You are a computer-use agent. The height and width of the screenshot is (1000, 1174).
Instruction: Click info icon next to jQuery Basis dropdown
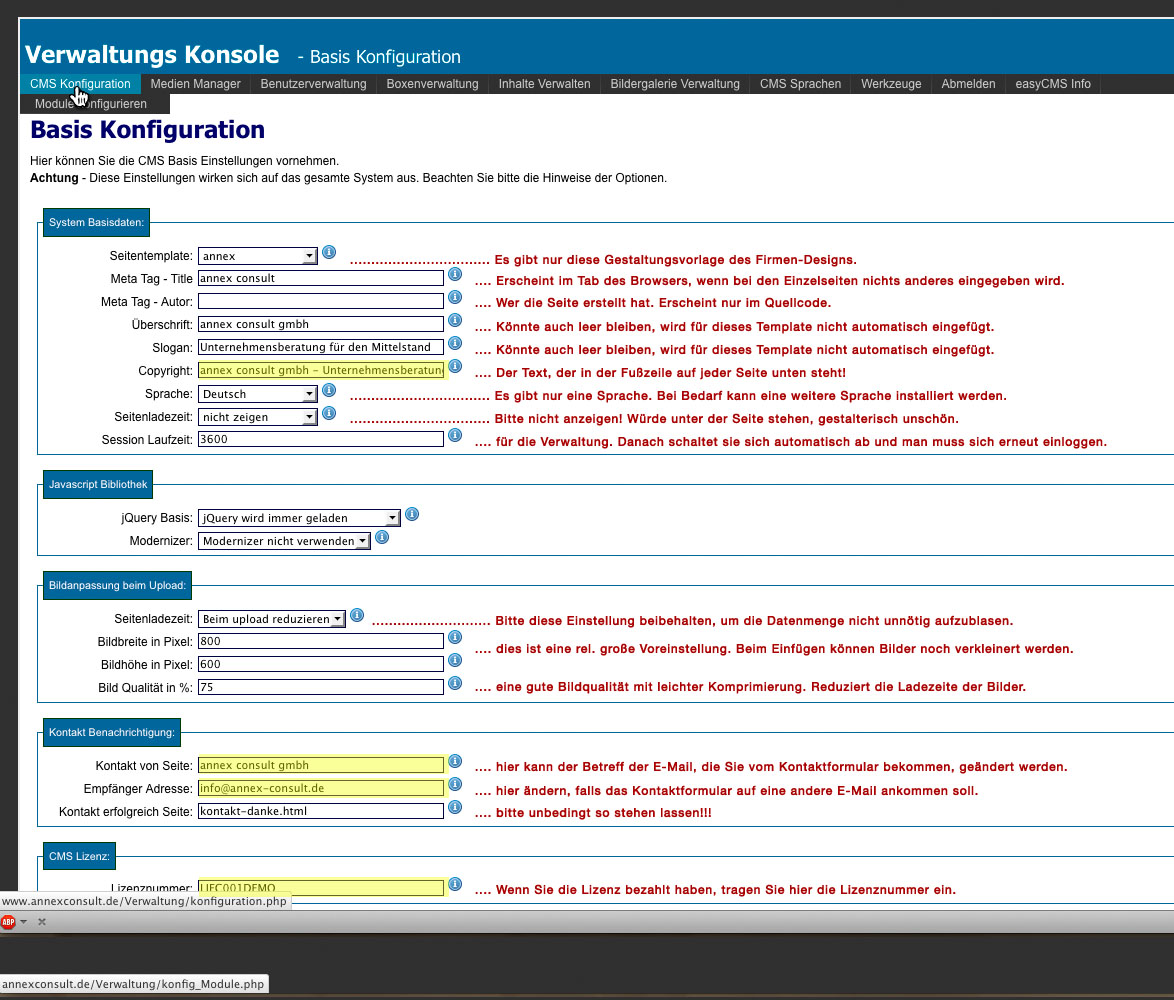411,514
